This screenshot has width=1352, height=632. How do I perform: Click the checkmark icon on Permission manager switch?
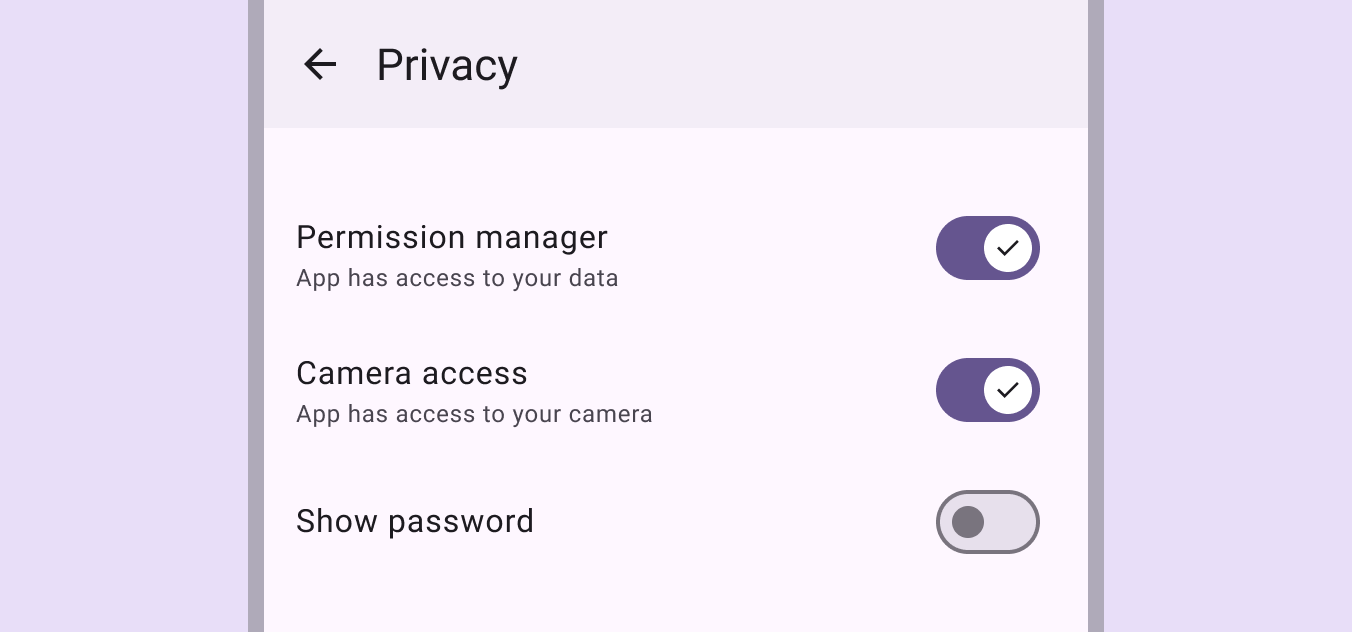pyautogui.click(x=1008, y=248)
